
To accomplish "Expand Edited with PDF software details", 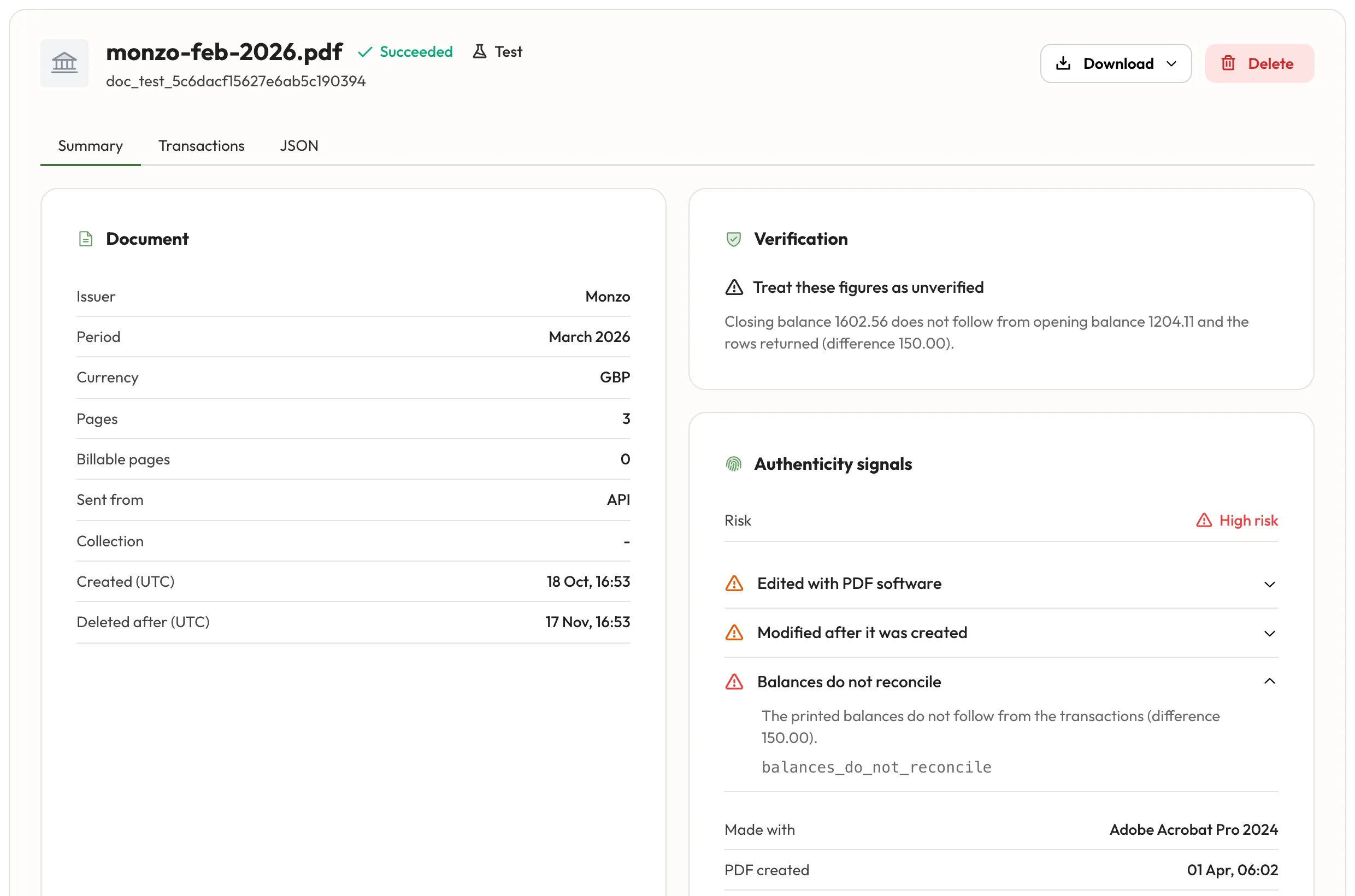I will 1269,584.
